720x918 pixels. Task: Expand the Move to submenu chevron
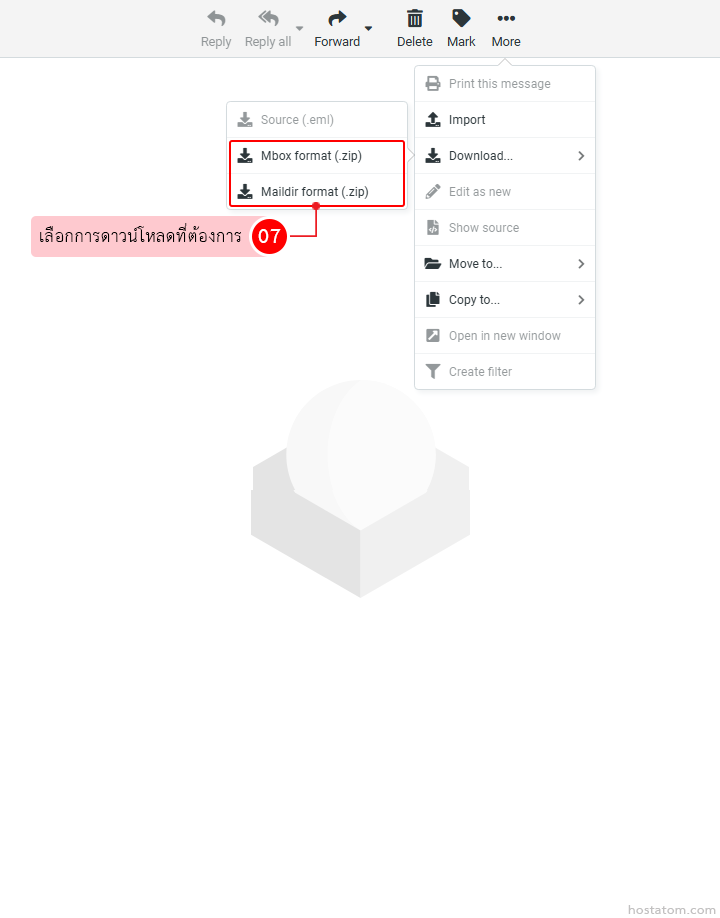coord(581,263)
